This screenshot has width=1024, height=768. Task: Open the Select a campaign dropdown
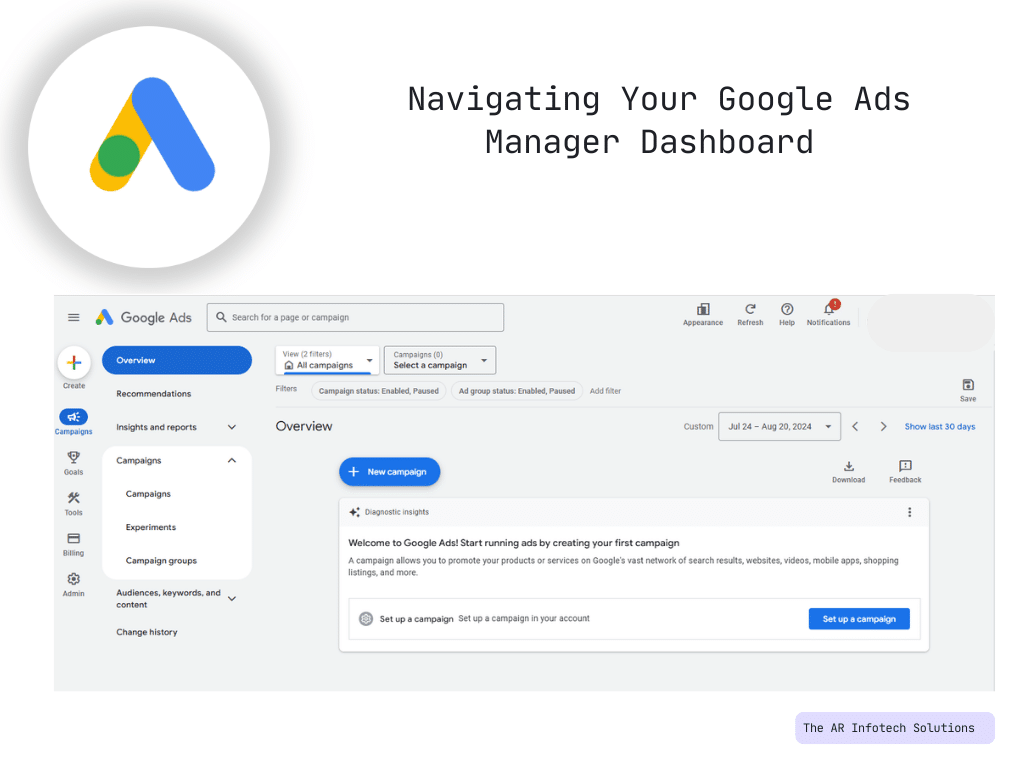(440, 360)
